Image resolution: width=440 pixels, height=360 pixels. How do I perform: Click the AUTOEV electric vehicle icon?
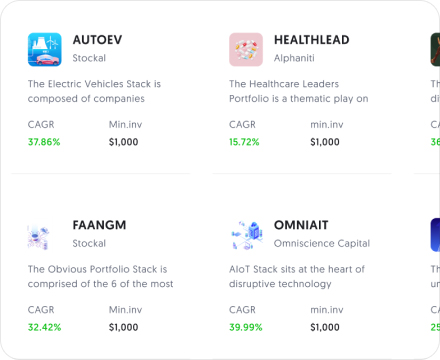click(45, 49)
